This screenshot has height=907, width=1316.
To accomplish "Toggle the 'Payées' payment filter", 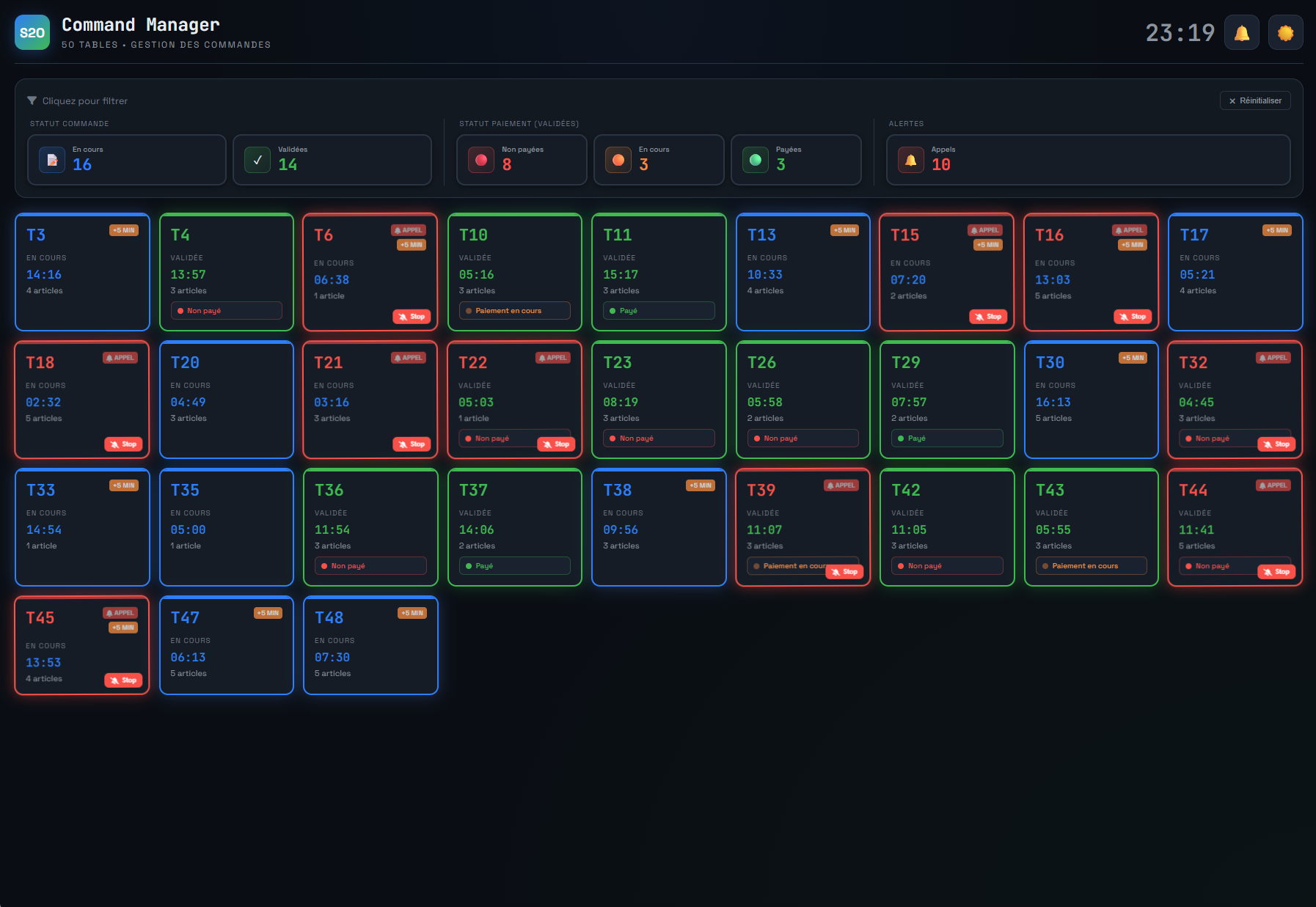I will (796, 159).
